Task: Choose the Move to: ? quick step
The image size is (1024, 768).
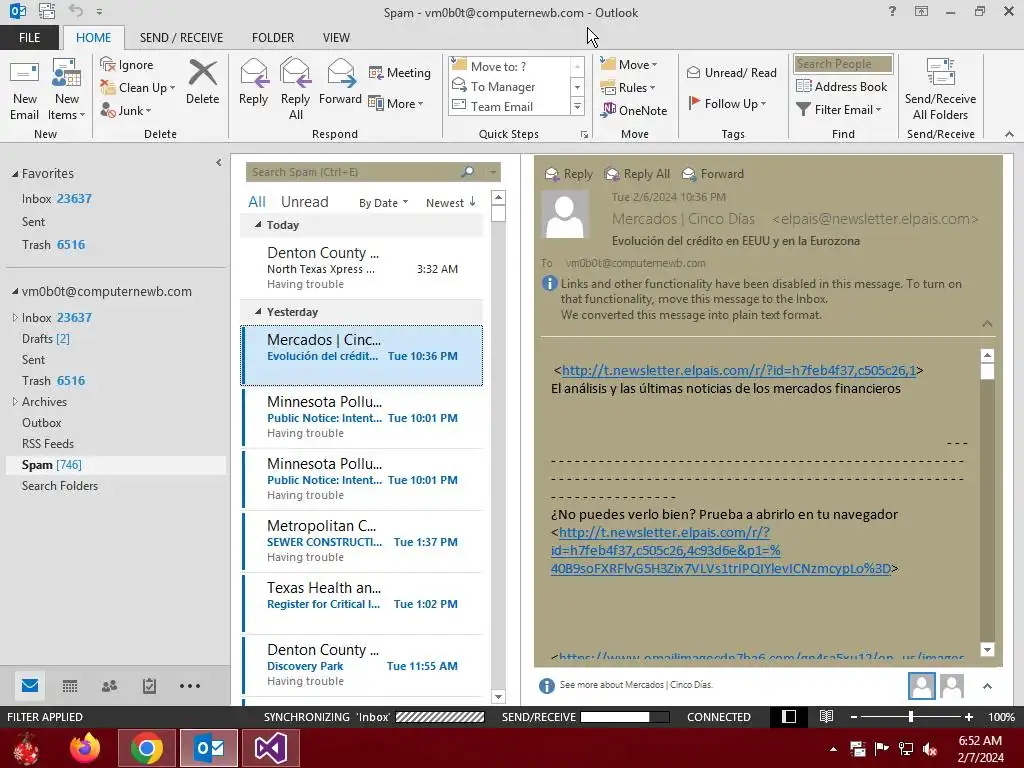Action: pos(498,66)
